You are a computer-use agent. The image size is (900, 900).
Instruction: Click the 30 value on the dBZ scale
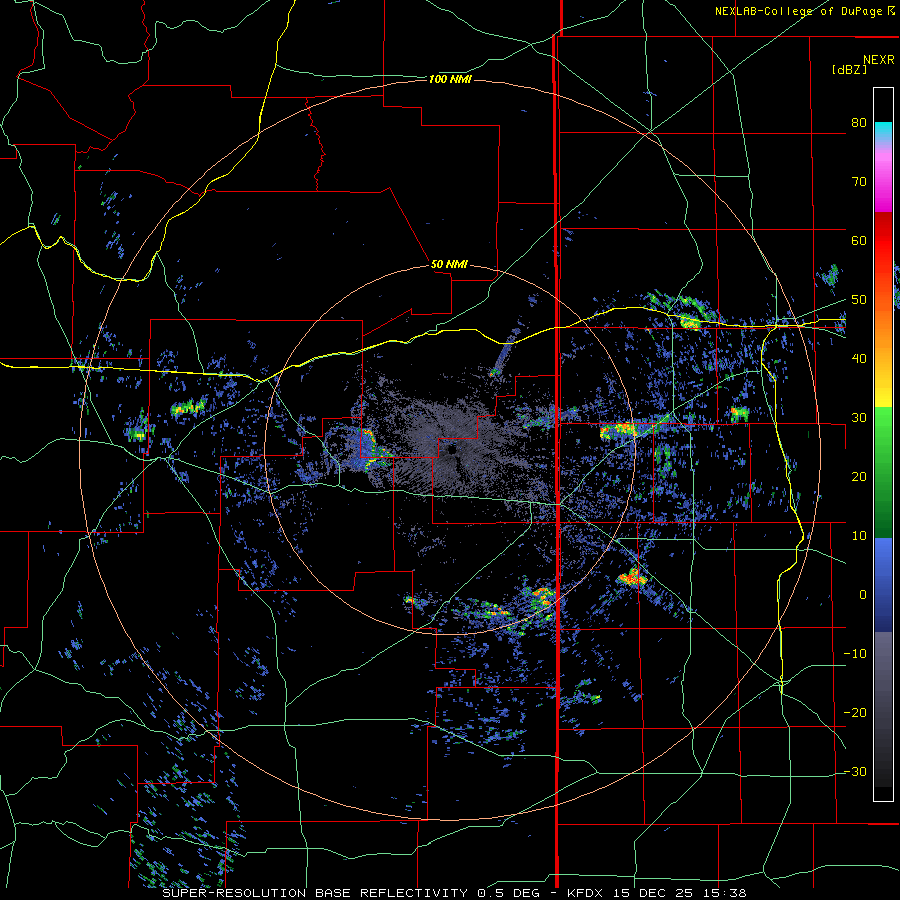click(x=859, y=417)
